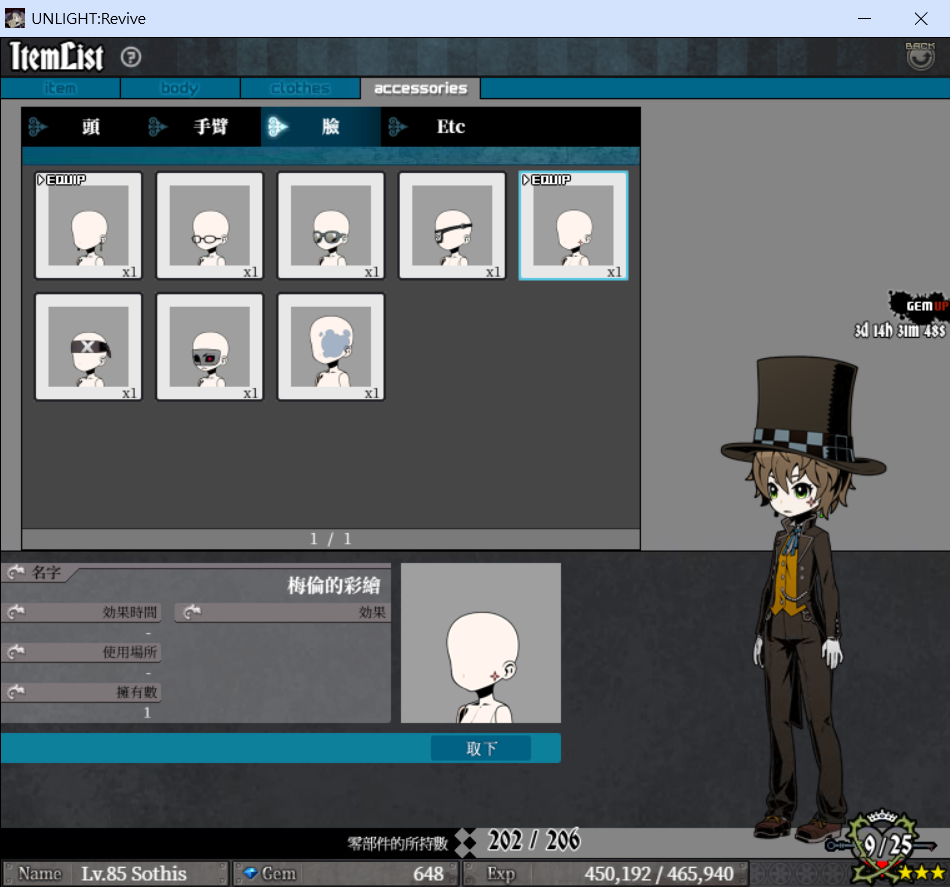950x887 pixels.
Task: Select the equipped earring accessory thumbnail
Action: click(88, 225)
